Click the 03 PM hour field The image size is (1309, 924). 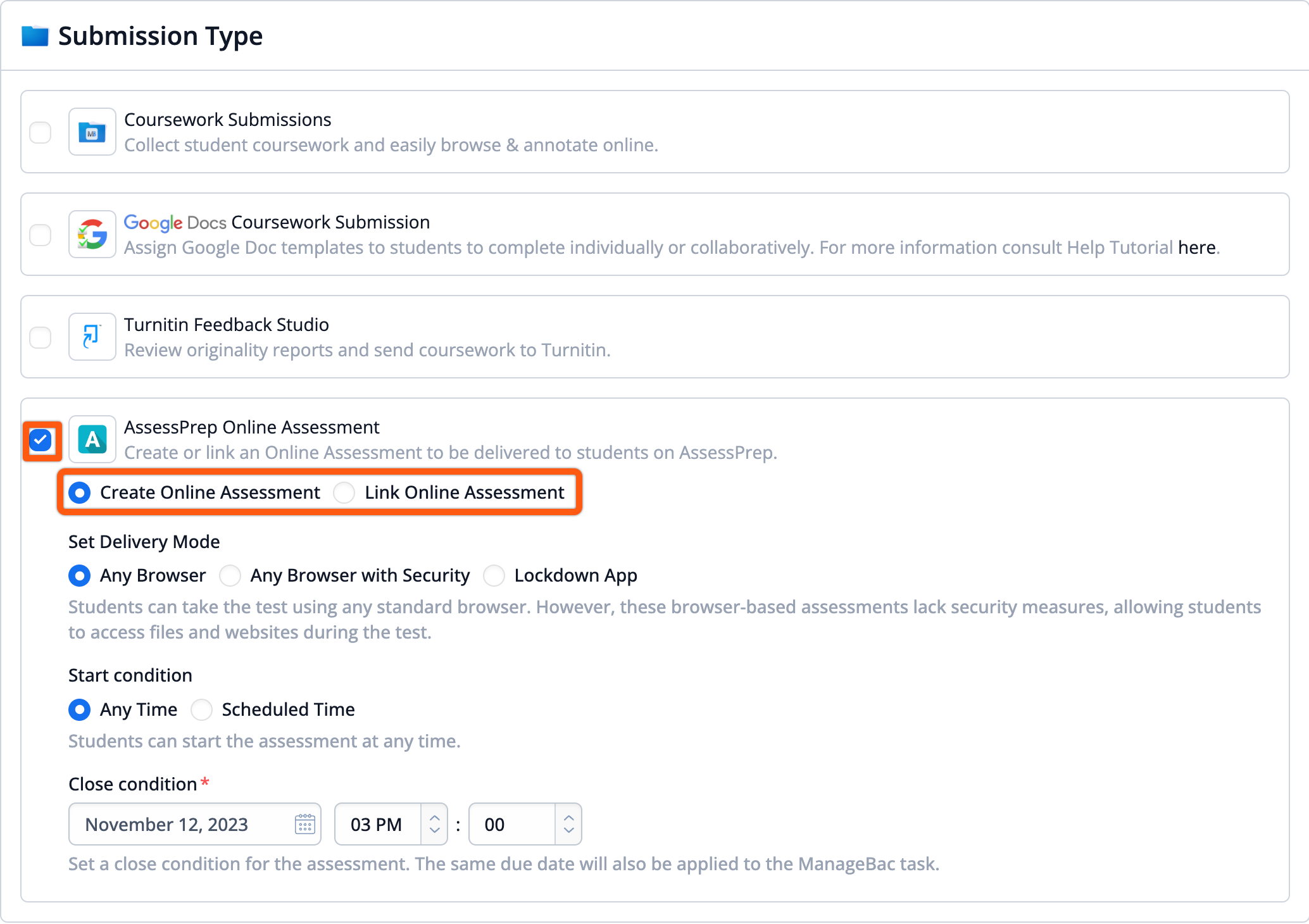coord(377,824)
